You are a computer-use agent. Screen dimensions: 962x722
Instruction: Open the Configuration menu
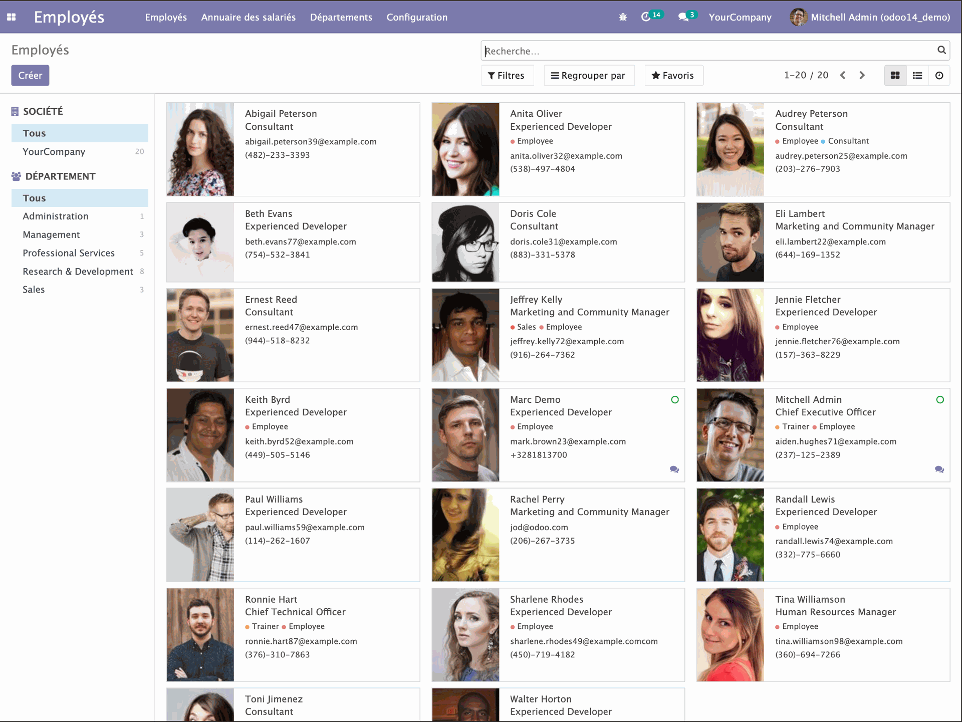click(416, 17)
